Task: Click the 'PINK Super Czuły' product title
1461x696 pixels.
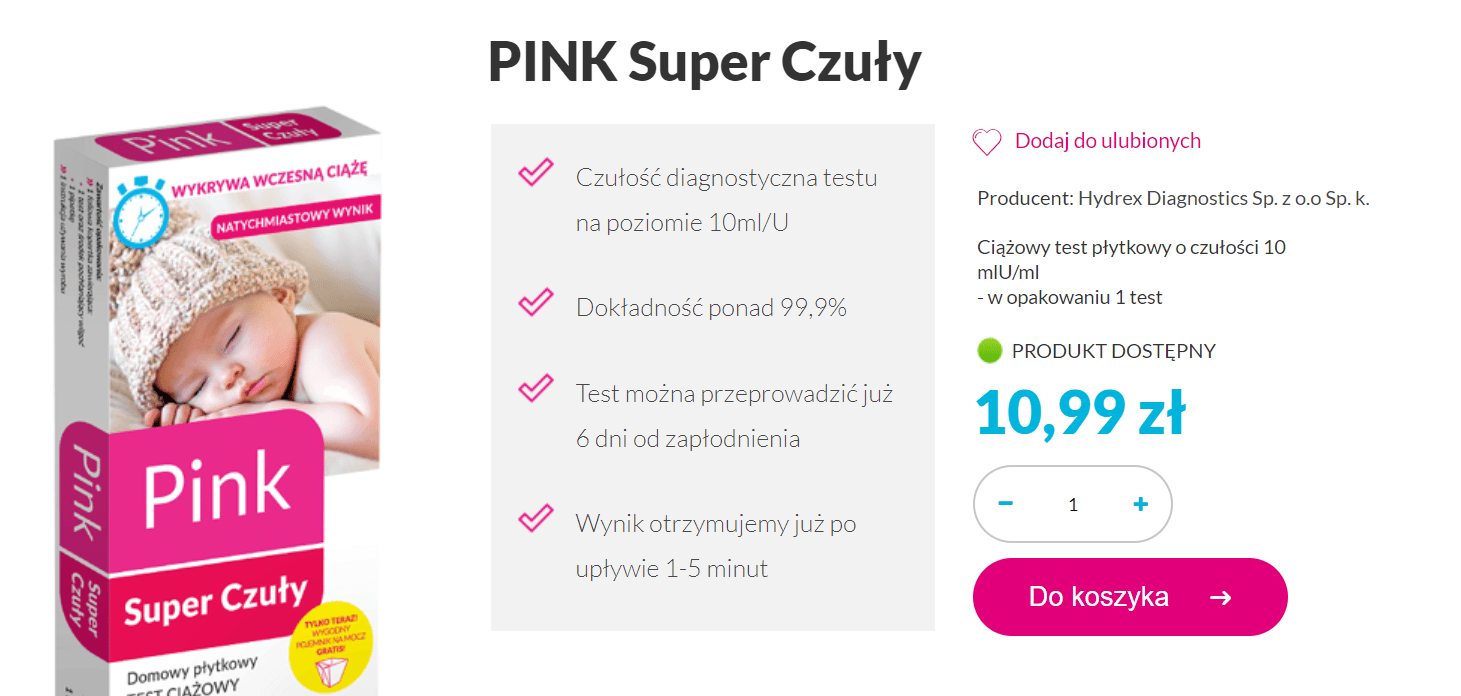Action: 705,62
